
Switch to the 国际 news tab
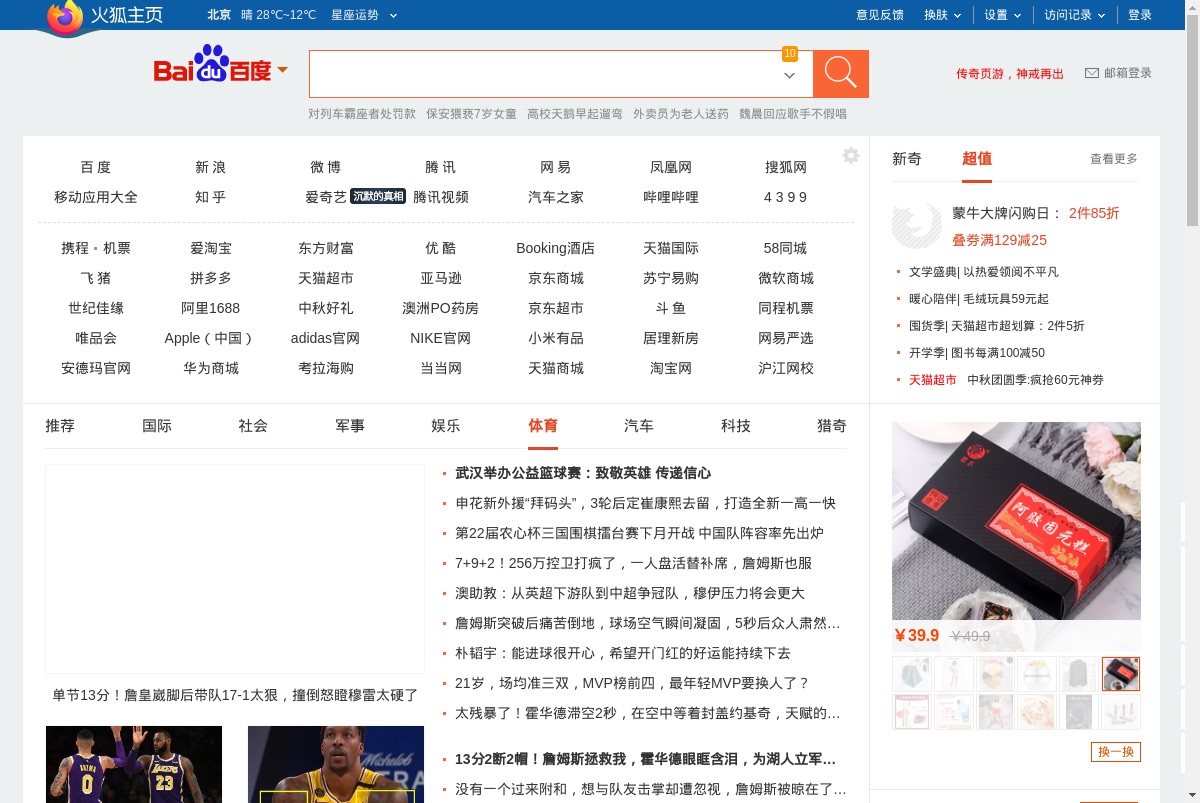coord(157,426)
